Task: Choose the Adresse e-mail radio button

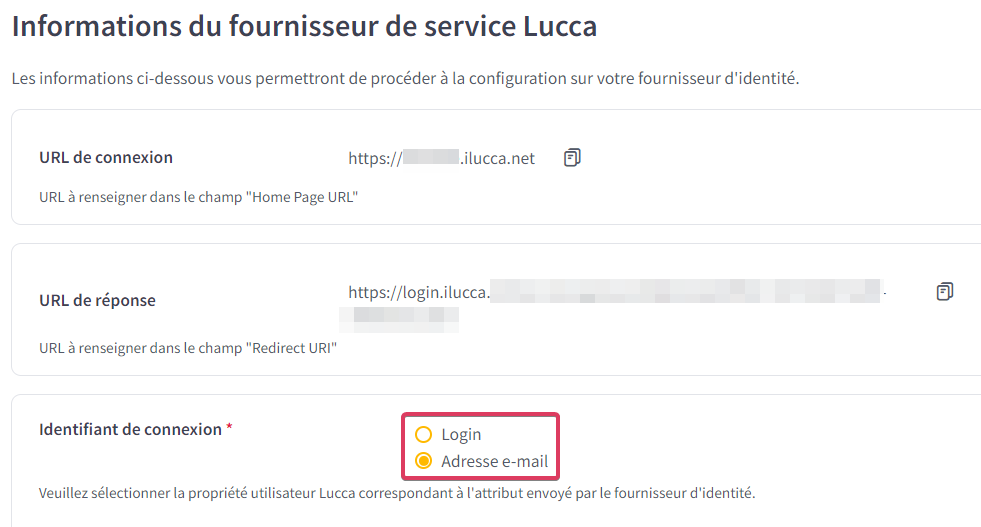Action: click(x=424, y=461)
